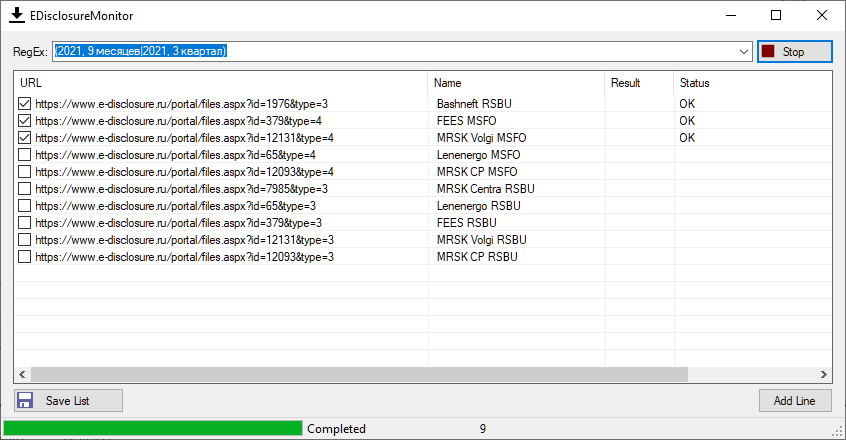Click the OK status for FEES MSFO
Image resolution: width=846 pixels, height=440 pixels.
[x=687, y=121]
